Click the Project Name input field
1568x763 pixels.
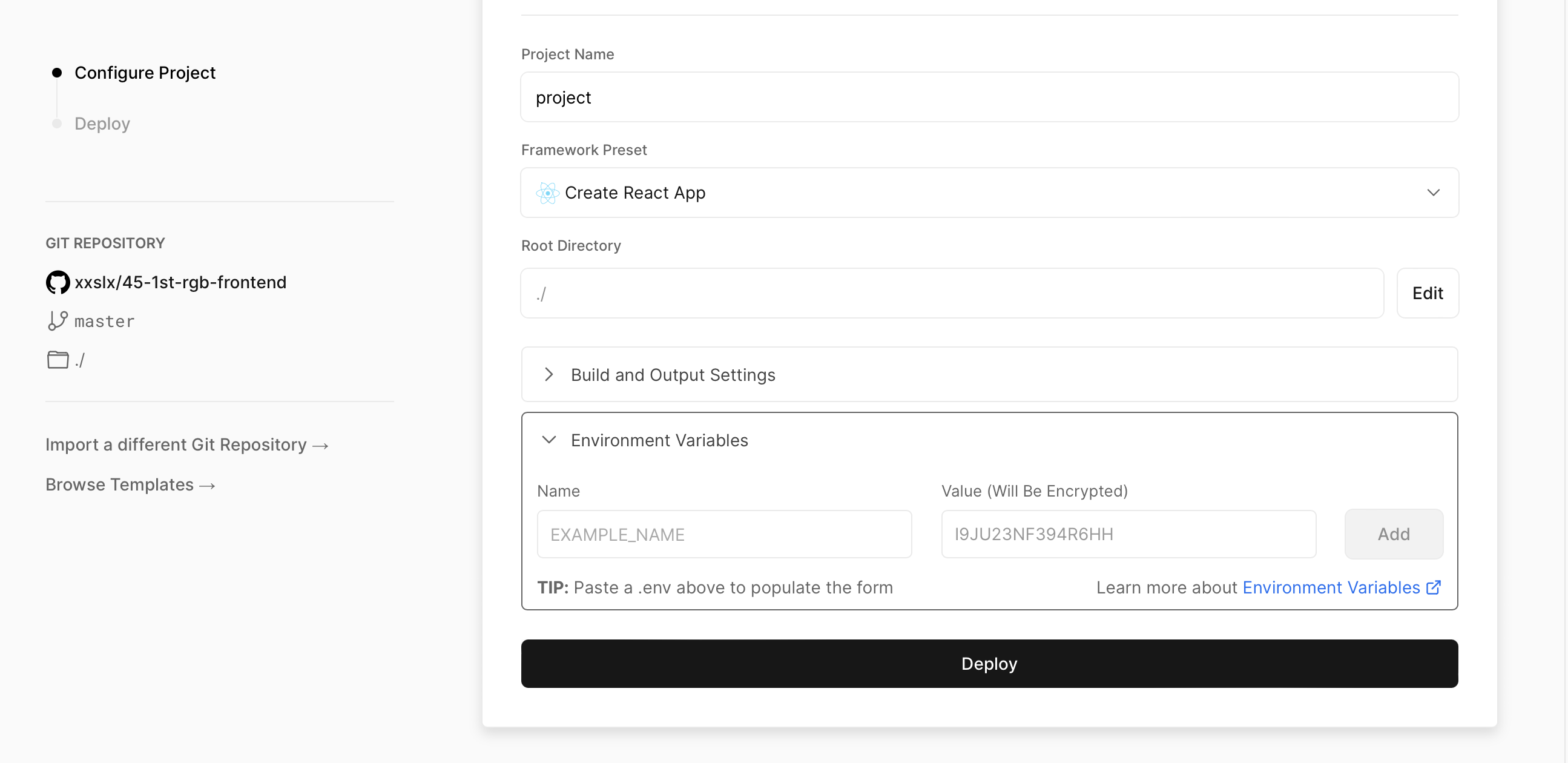tap(989, 97)
